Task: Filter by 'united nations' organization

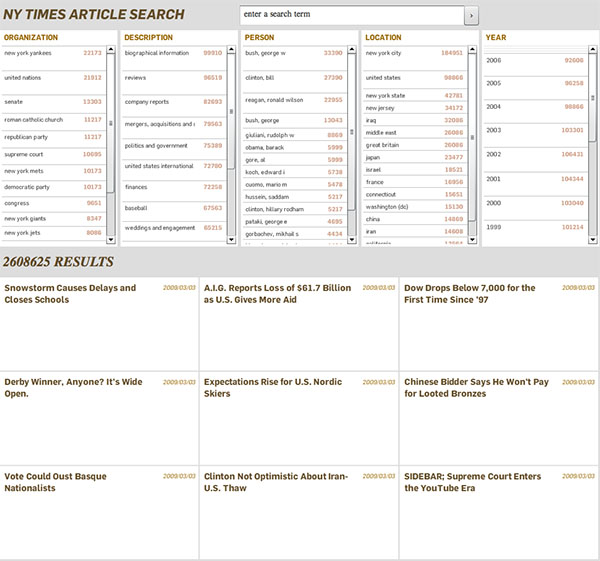Action: pos(26,77)
